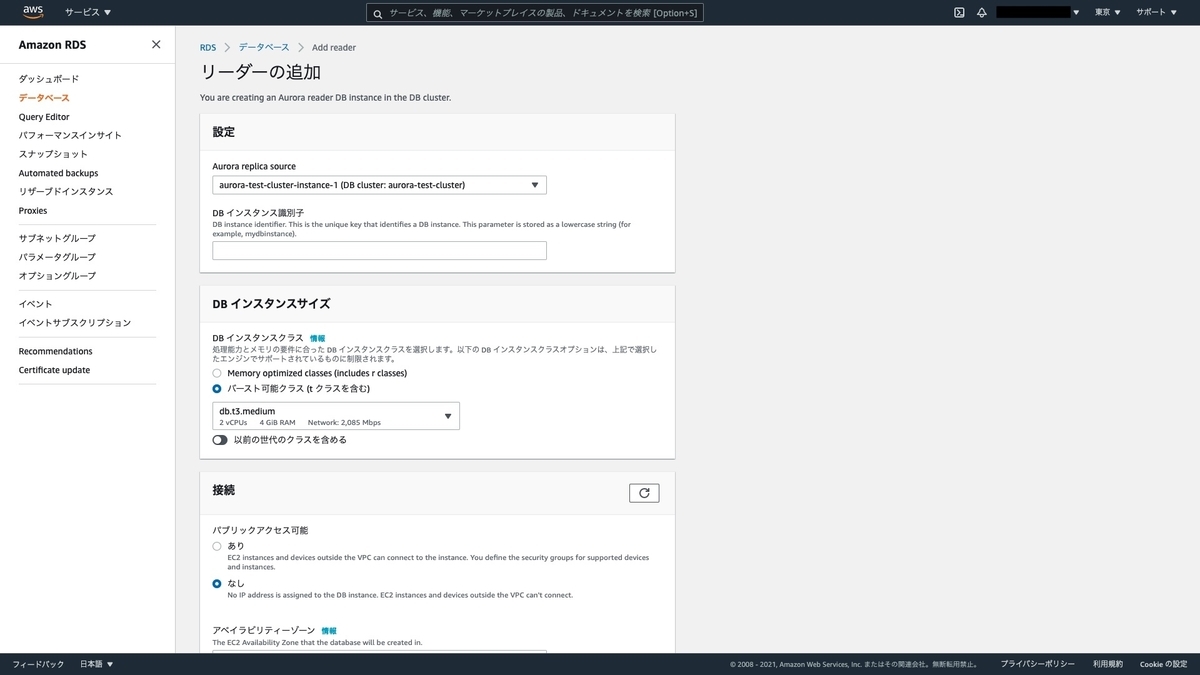The height and width of the screenshot is (675, 1200).
Task: Open データベース in the sidebar
Action: pos(44,98)
